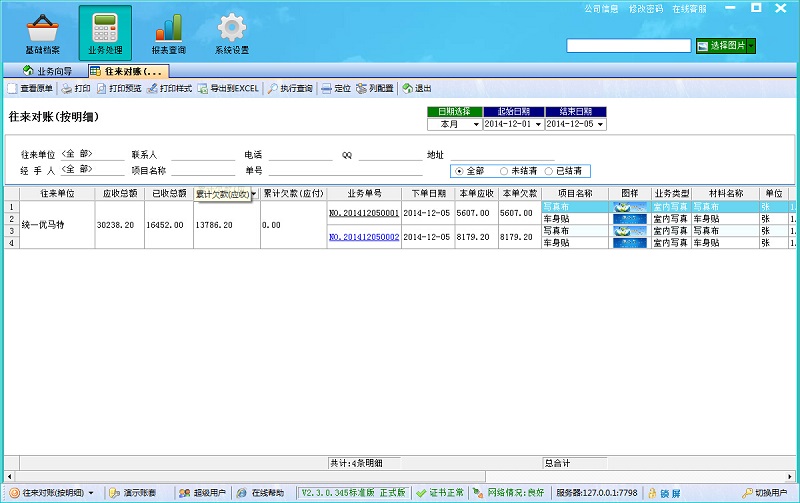
Task: Open the end date 2014-12-05 dropdown
Action: coord(600,124)
